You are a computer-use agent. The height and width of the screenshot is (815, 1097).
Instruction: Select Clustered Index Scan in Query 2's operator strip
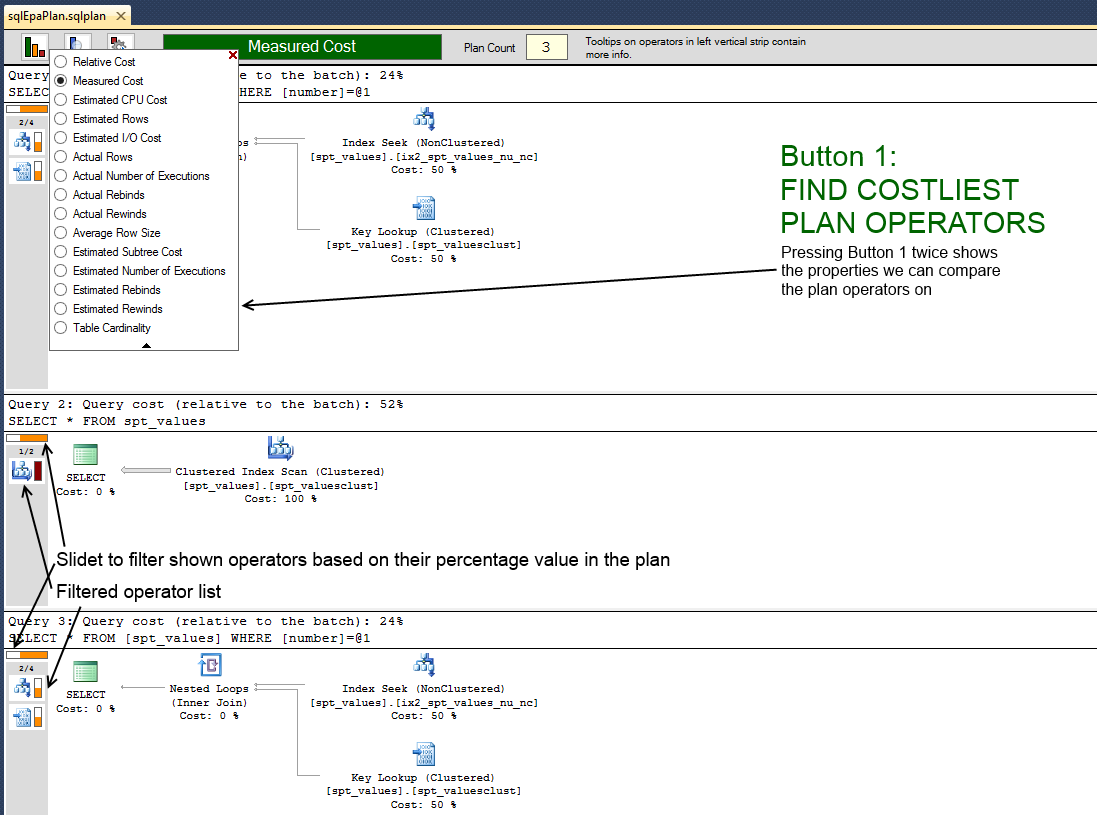[x=28, y=471]
